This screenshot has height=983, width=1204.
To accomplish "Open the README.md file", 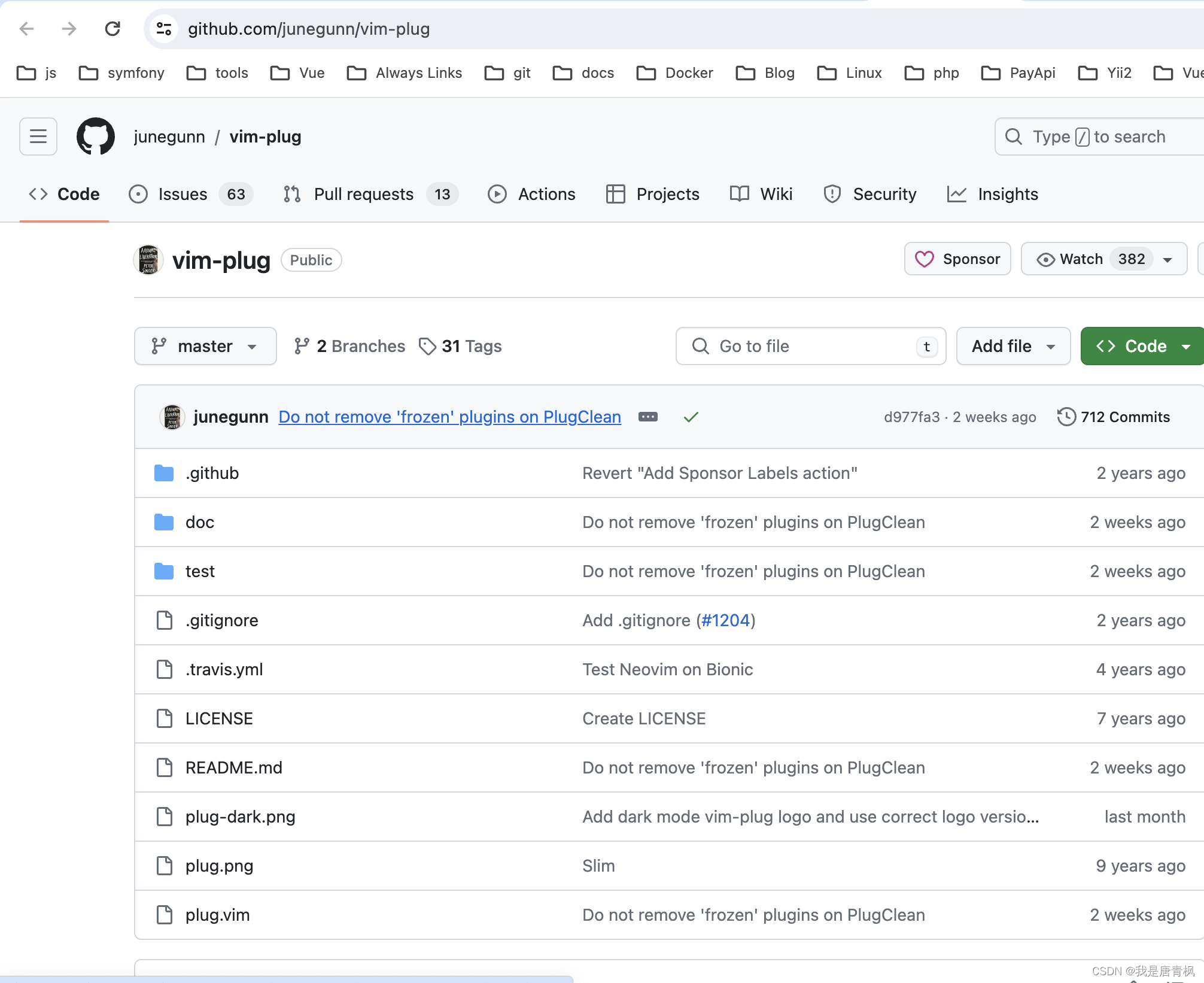I will point(234,767).
